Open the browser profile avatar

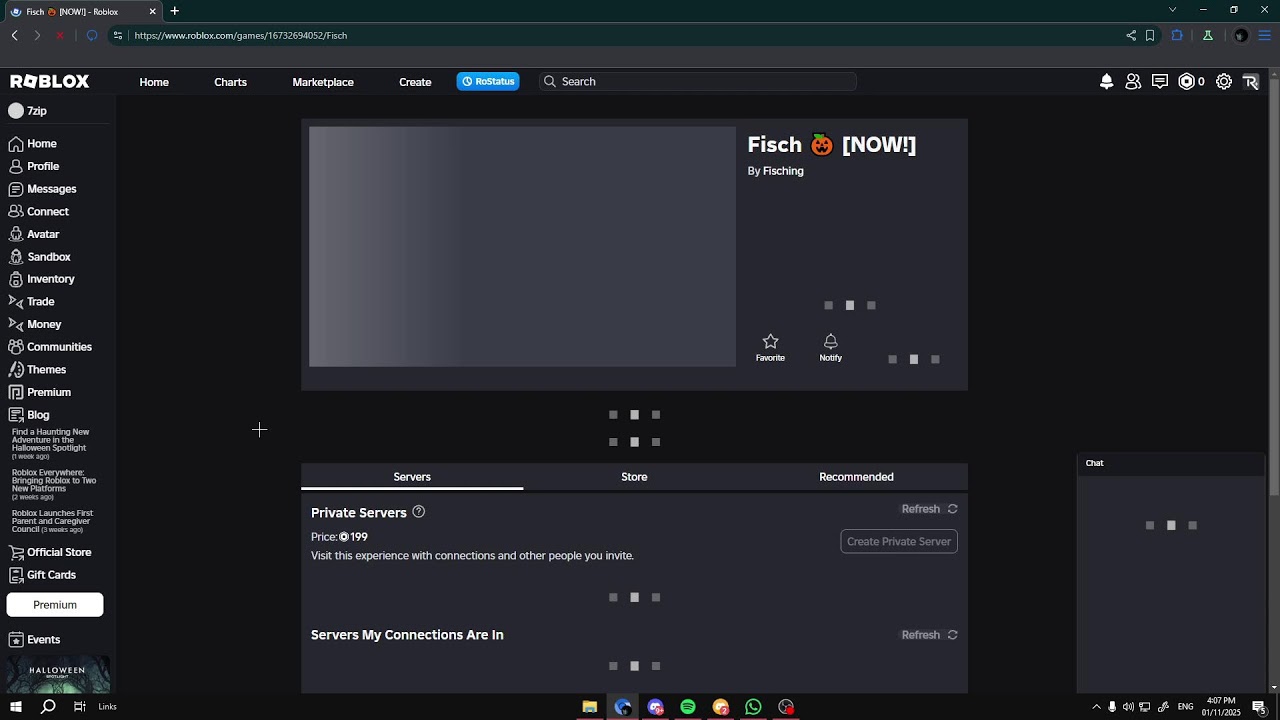click(x=1241, y=35)
